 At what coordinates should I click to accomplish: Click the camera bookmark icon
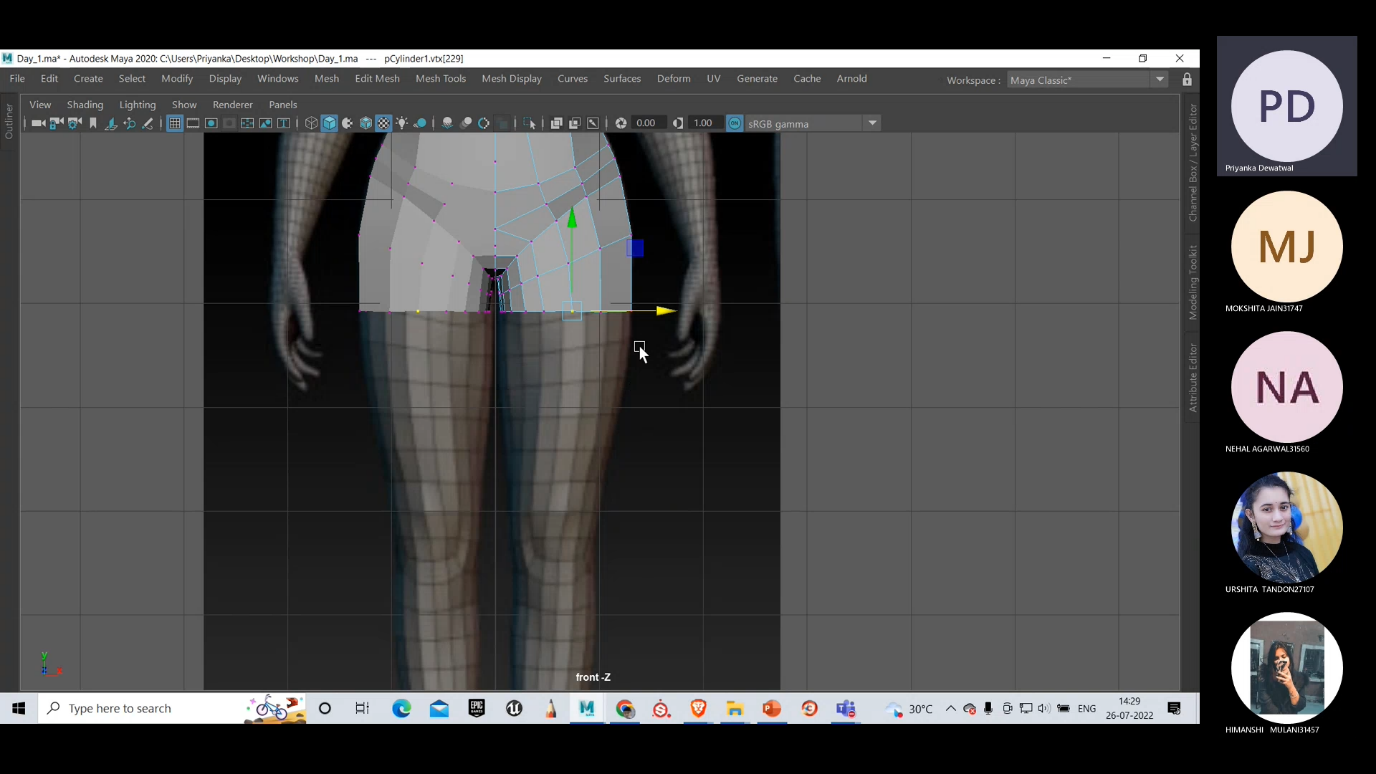(93, 123)
